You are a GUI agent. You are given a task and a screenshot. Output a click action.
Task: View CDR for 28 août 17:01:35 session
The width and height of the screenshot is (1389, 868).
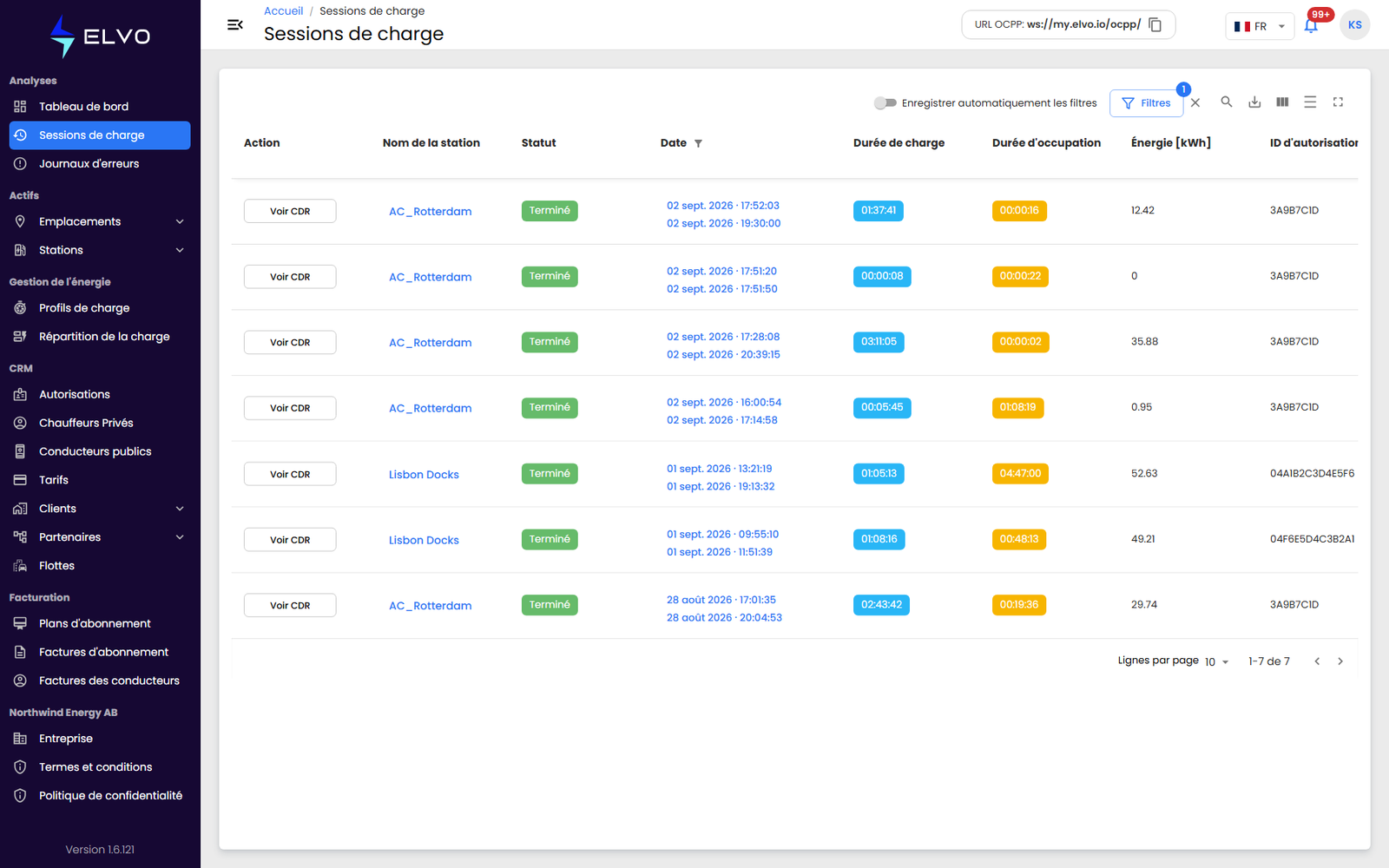tap(290, 605)
